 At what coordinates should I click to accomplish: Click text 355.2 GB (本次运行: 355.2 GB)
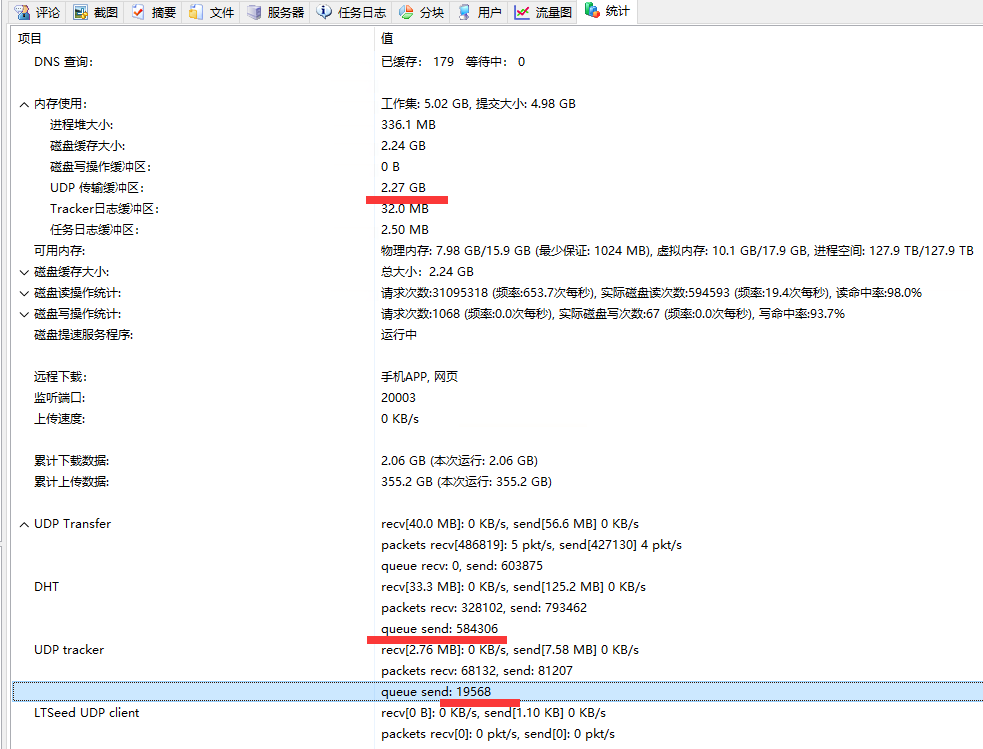pyautogui.click(x=466, y=481)
